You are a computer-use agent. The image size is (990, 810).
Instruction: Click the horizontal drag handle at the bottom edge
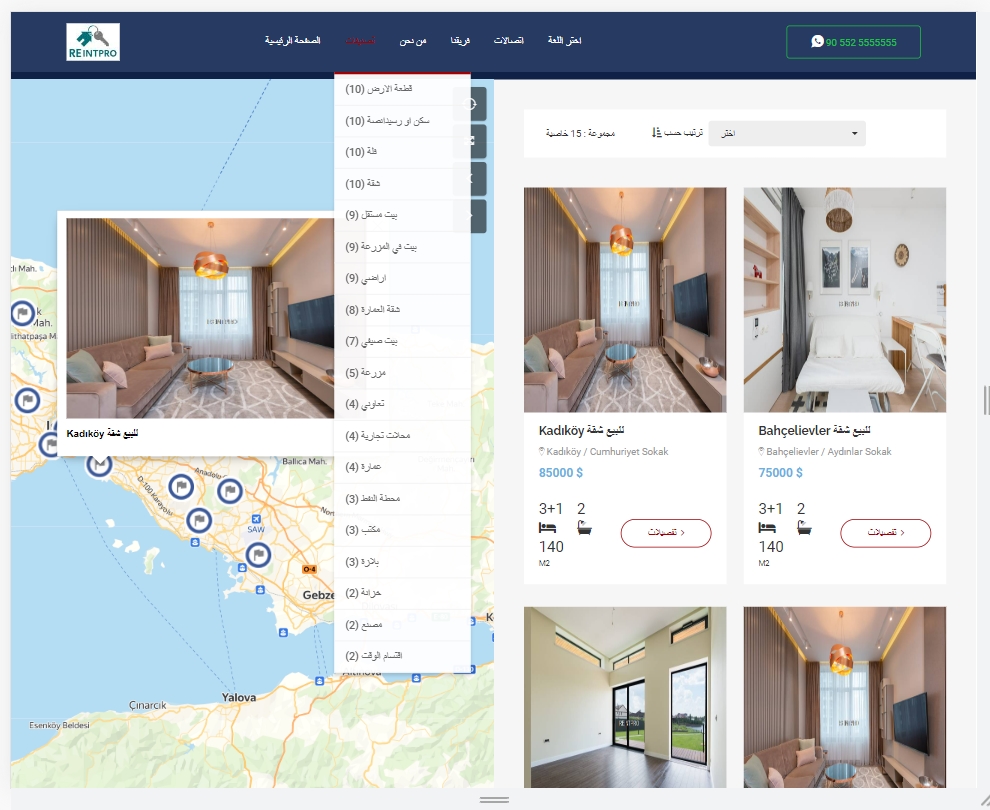494,800
